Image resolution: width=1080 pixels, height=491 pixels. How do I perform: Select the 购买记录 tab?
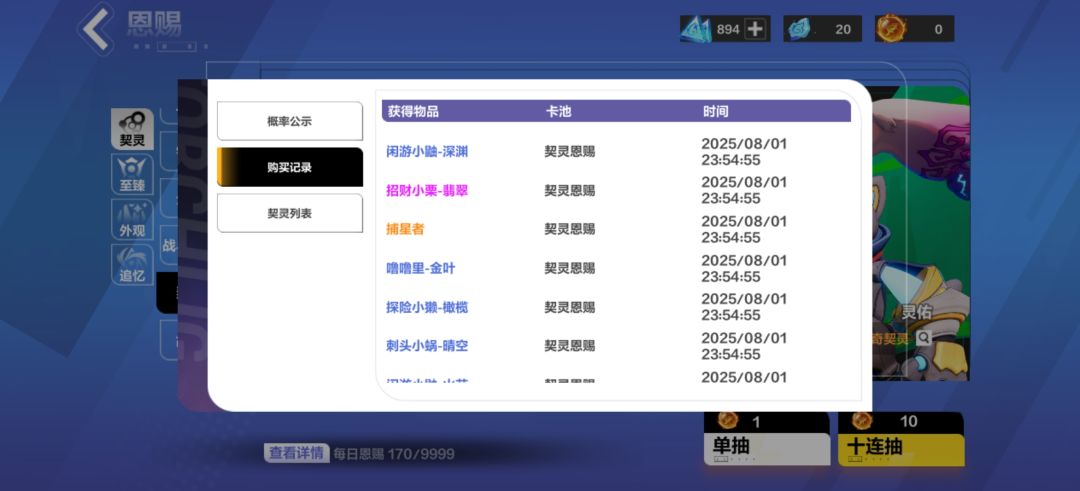[x=290, y=167]
